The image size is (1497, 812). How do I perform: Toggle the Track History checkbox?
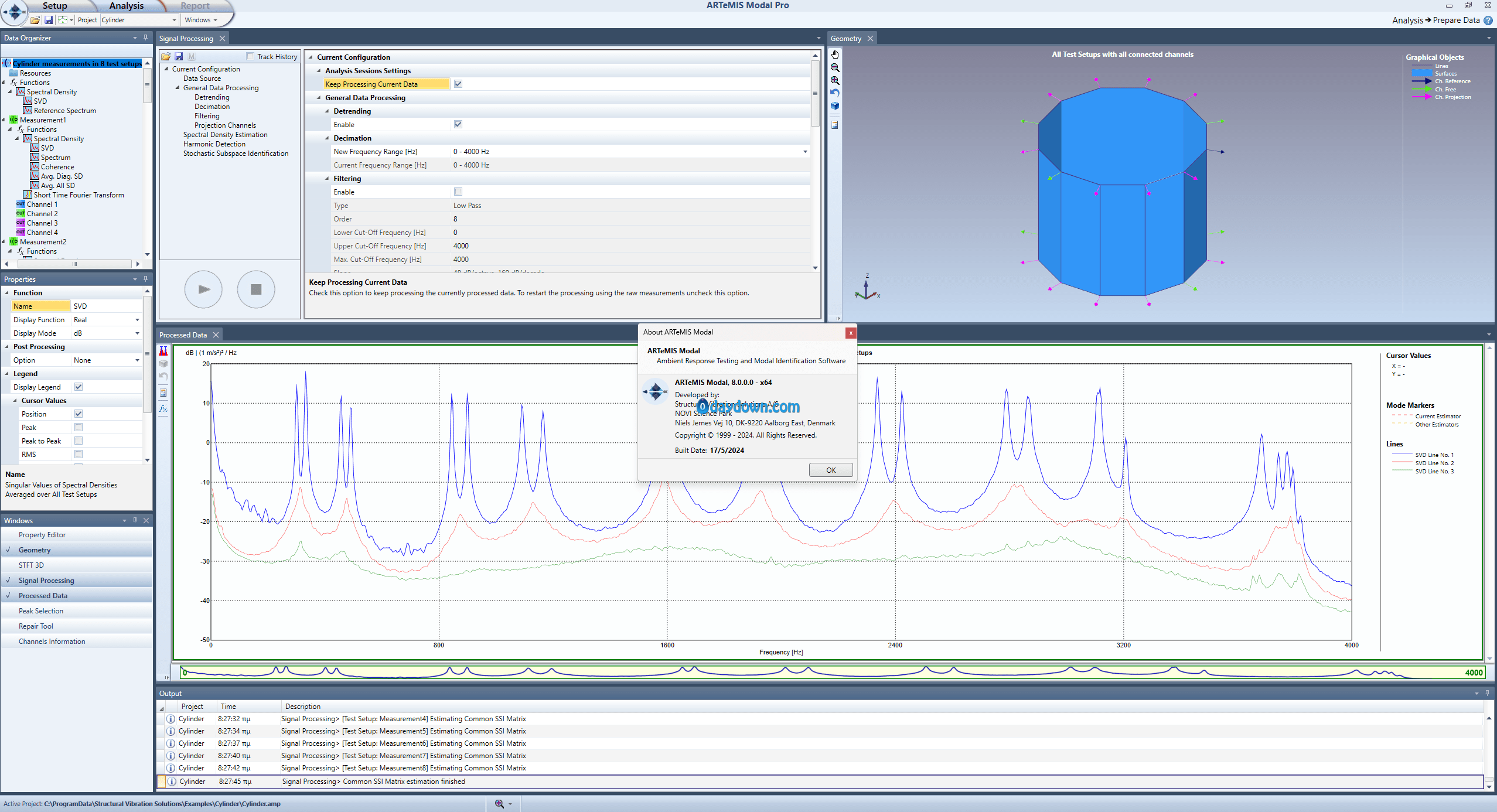(x=250, y=56)
